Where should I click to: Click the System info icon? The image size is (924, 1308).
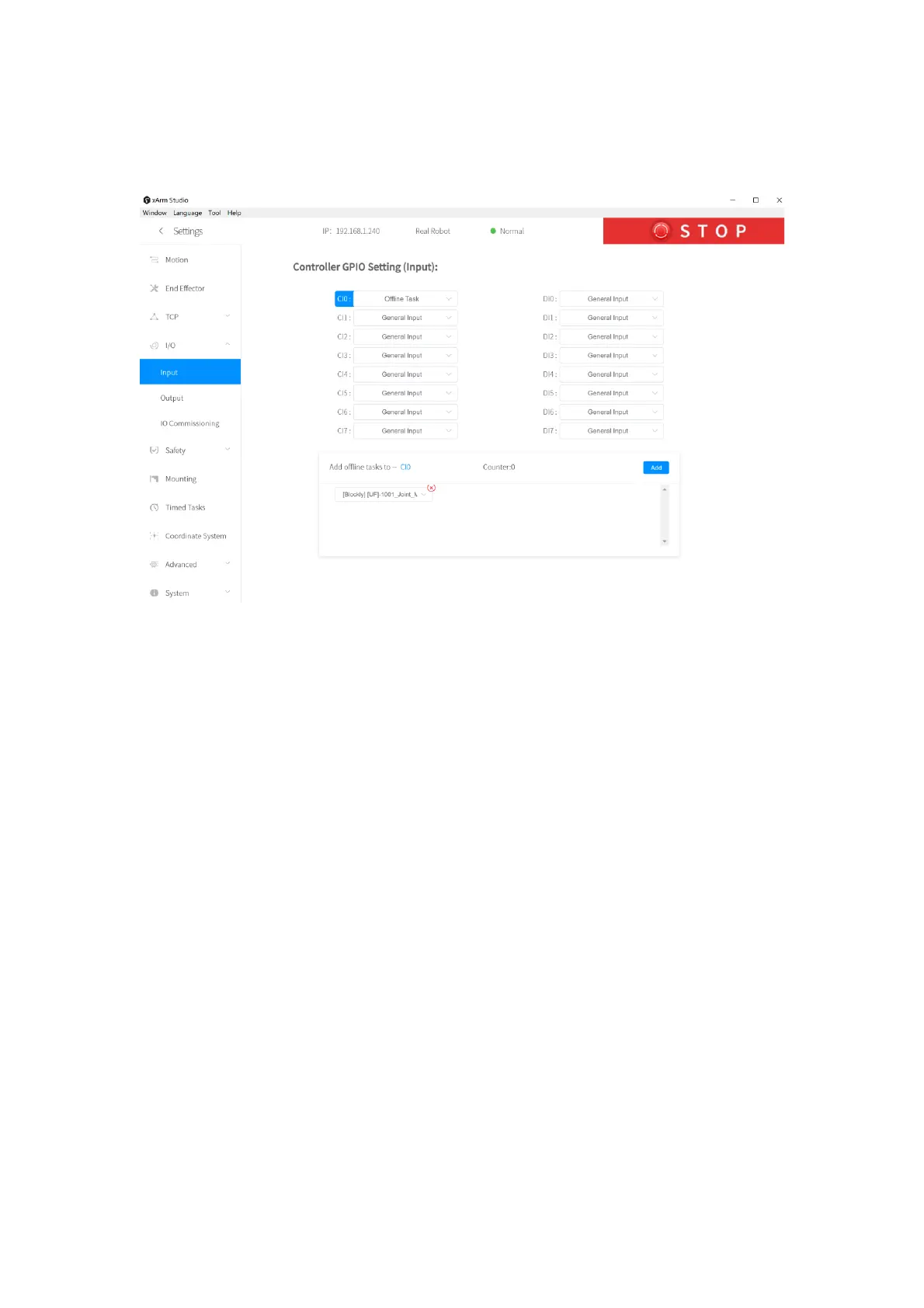pyautogui.click(x=154, y=593)
